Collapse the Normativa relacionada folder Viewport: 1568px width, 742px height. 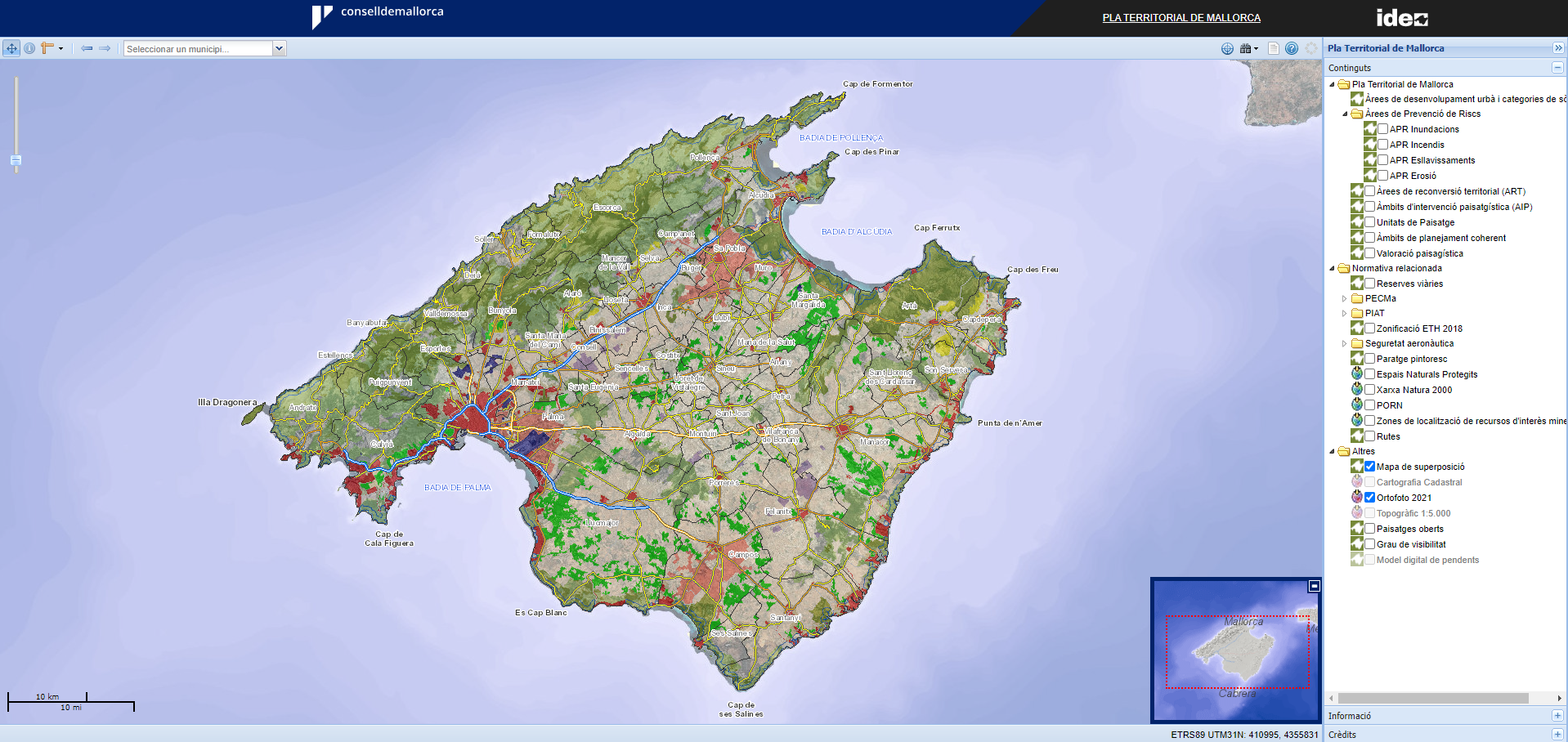click(1332, 268)
